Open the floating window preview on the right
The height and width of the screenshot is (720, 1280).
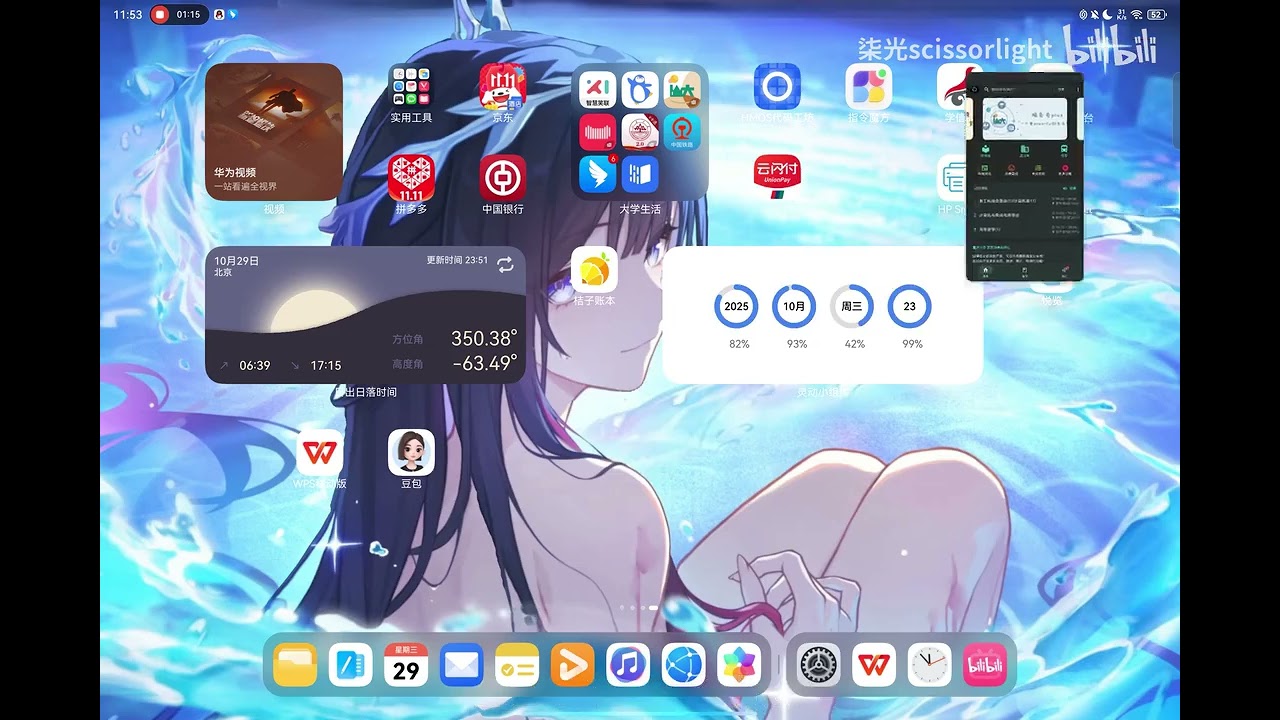click(x=1025, y=177)
